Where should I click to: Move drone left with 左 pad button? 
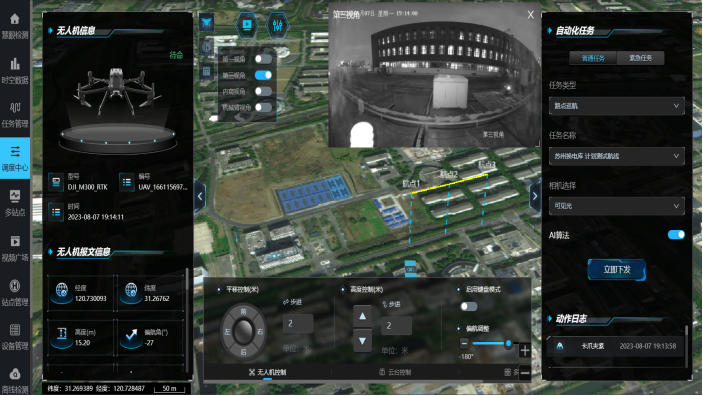[227, 332]
